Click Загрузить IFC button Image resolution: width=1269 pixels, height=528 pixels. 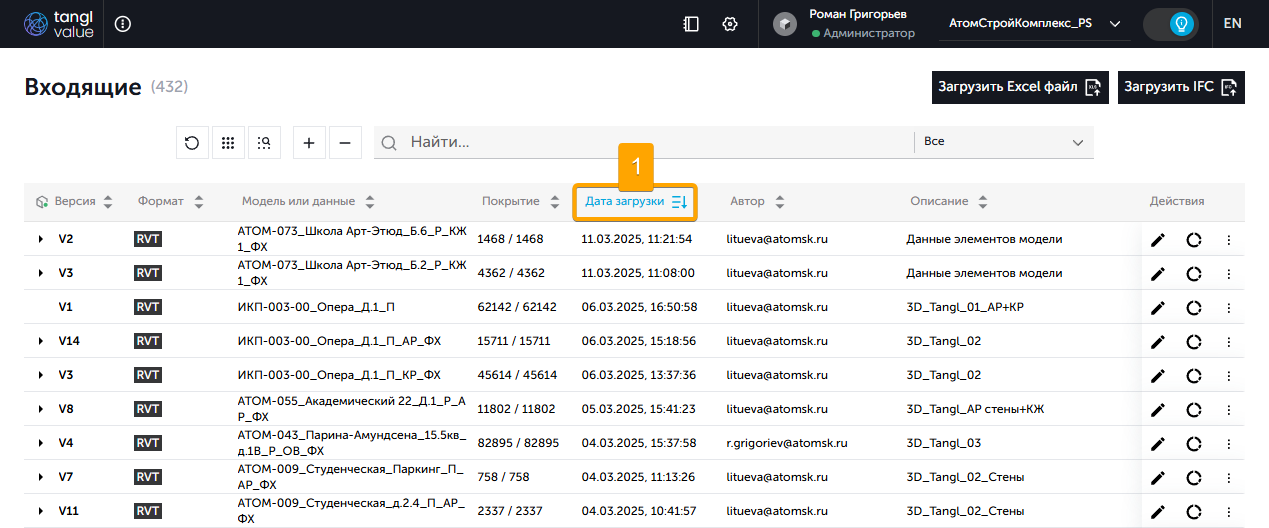coord(1180,87)
